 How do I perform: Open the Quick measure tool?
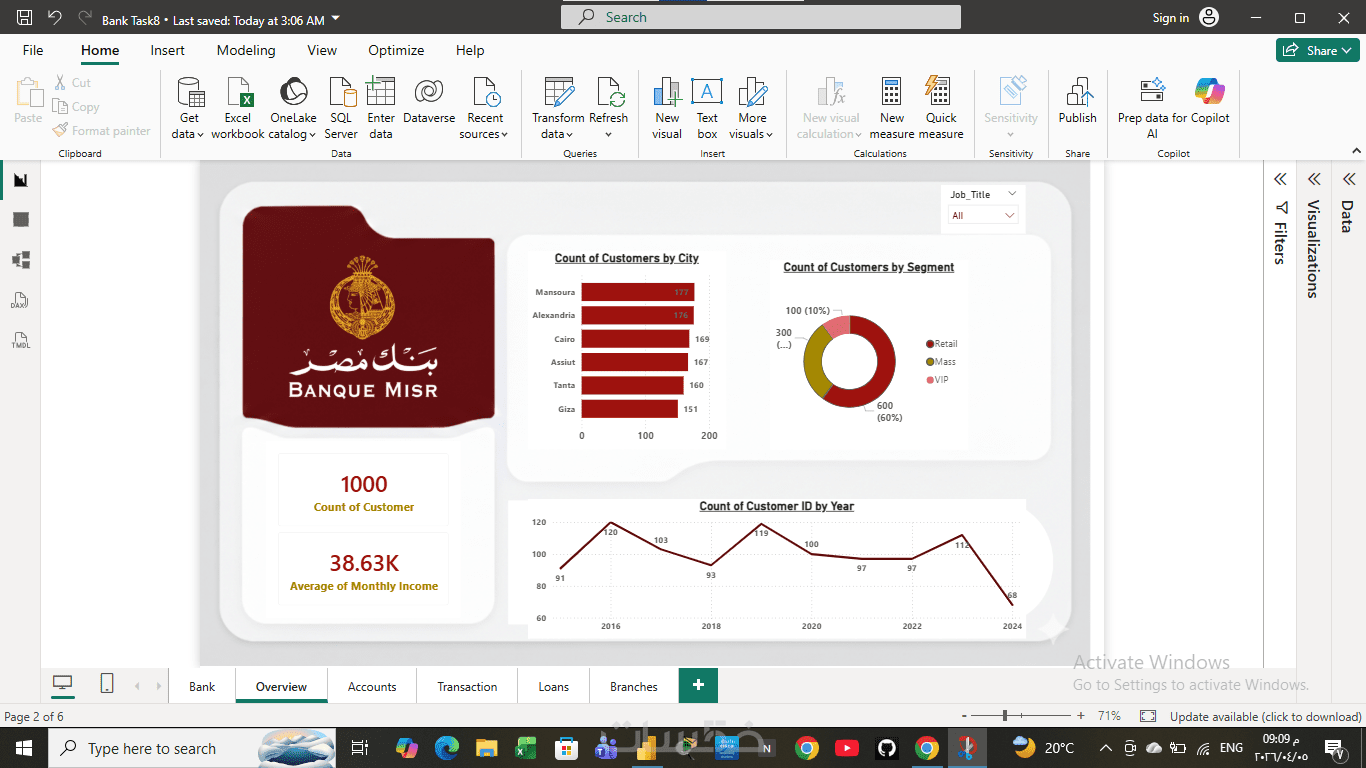click(x=941, y=108)
